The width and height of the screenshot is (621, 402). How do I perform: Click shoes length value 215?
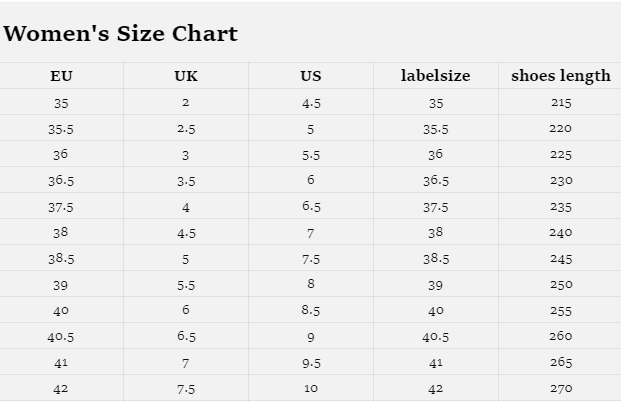(x=560, y=103)
